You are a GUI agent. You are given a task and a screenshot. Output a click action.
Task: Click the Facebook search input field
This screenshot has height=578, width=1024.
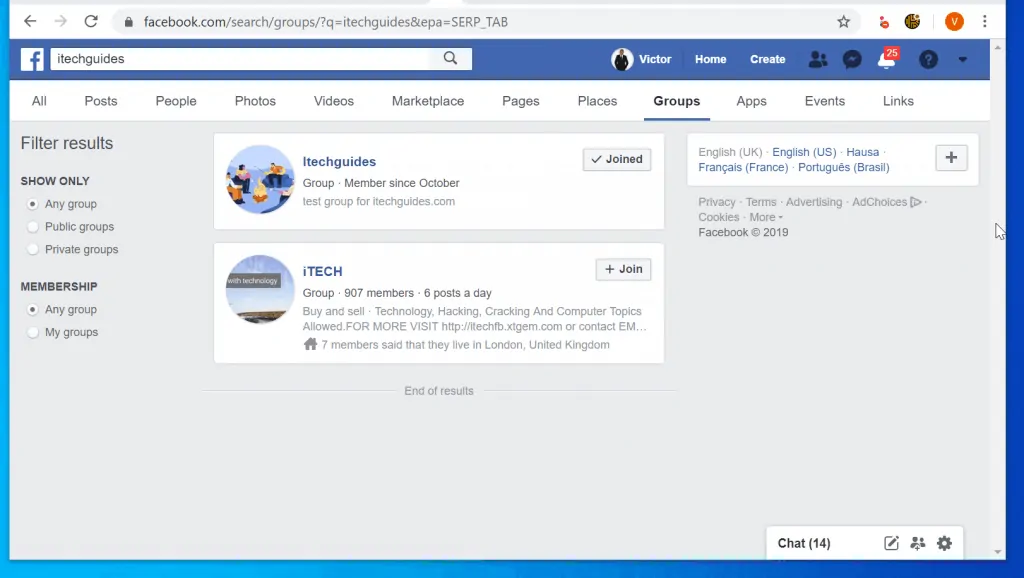click(240, 59)
